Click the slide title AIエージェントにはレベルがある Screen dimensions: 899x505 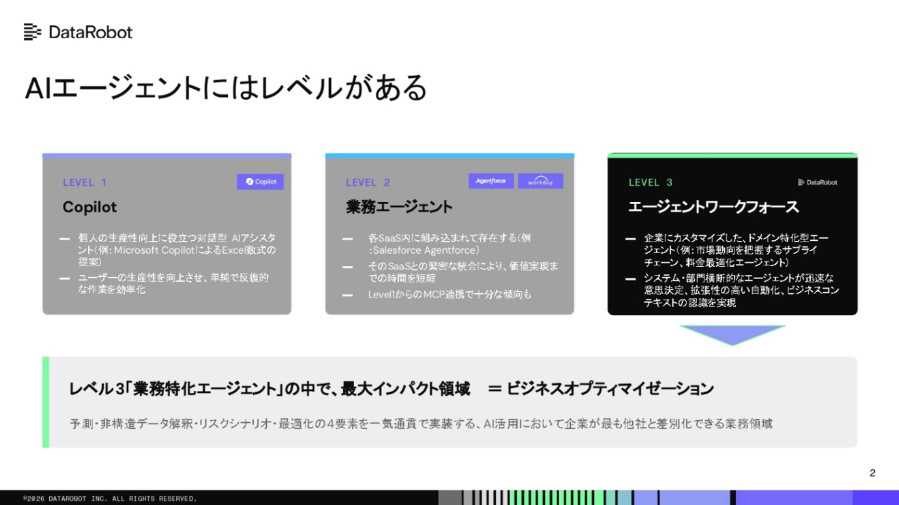click(x=226, y=88)
